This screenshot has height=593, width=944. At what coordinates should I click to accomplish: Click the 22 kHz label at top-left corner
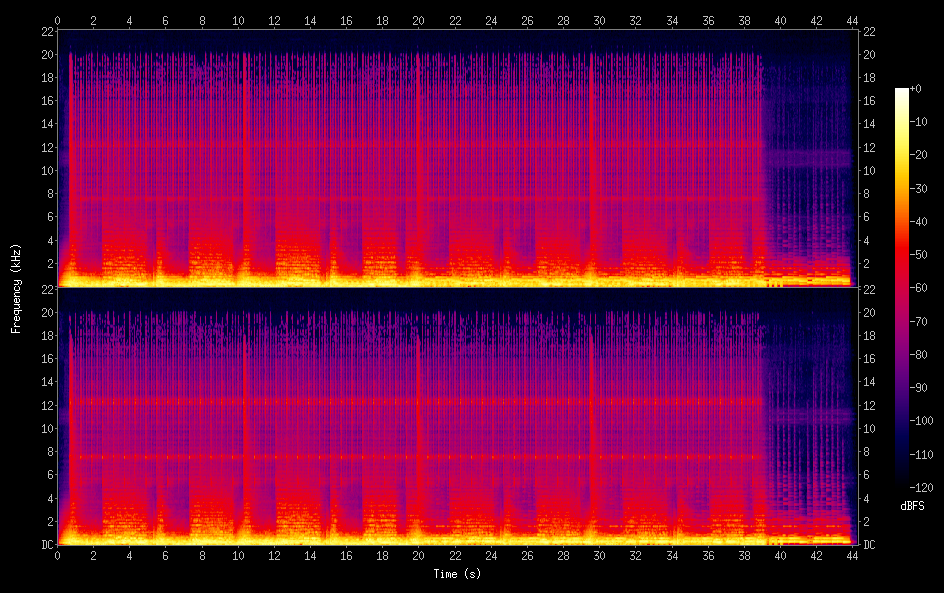[45, 31]
